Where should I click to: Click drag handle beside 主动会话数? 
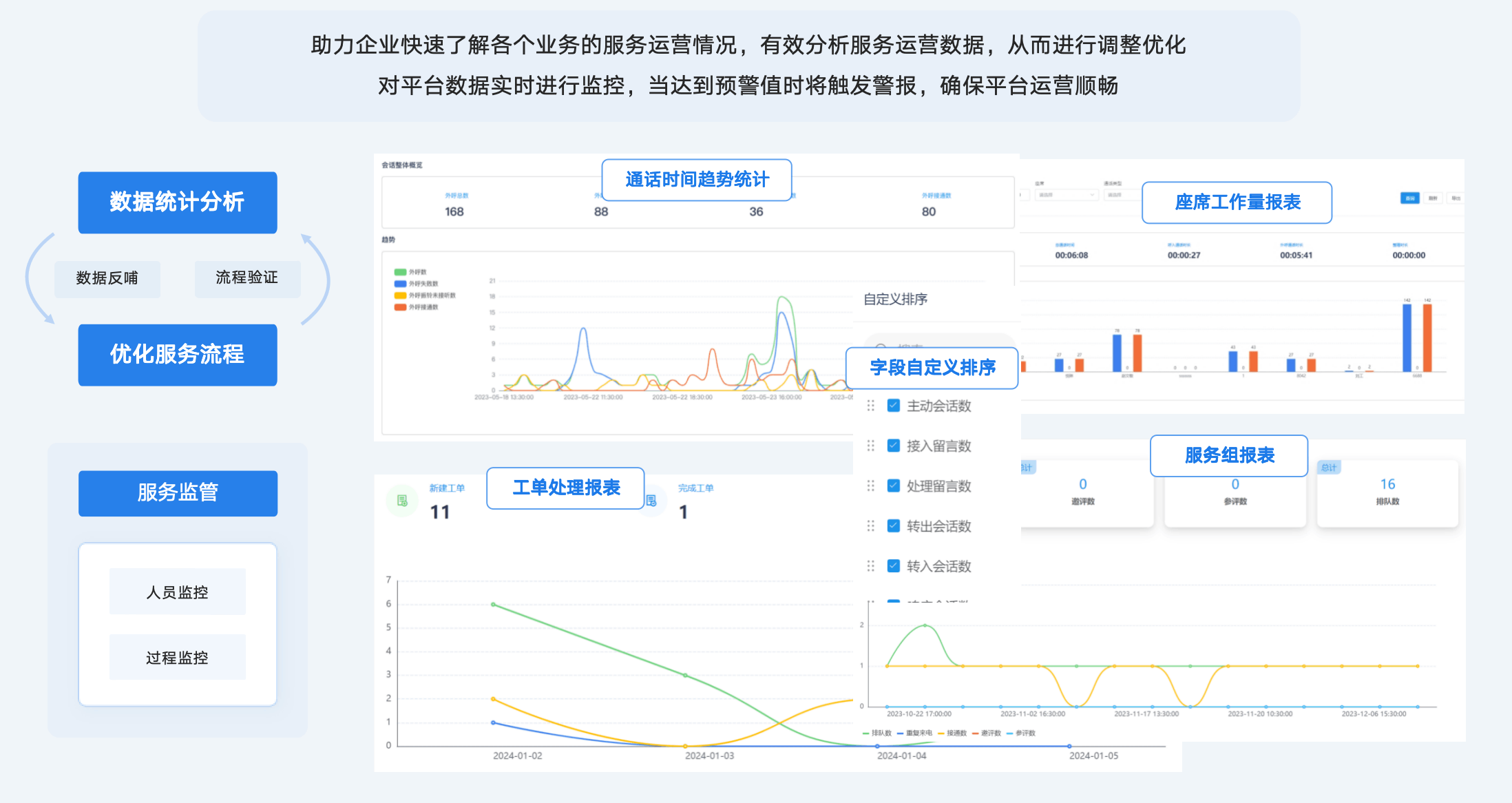[x=871, y=406]
